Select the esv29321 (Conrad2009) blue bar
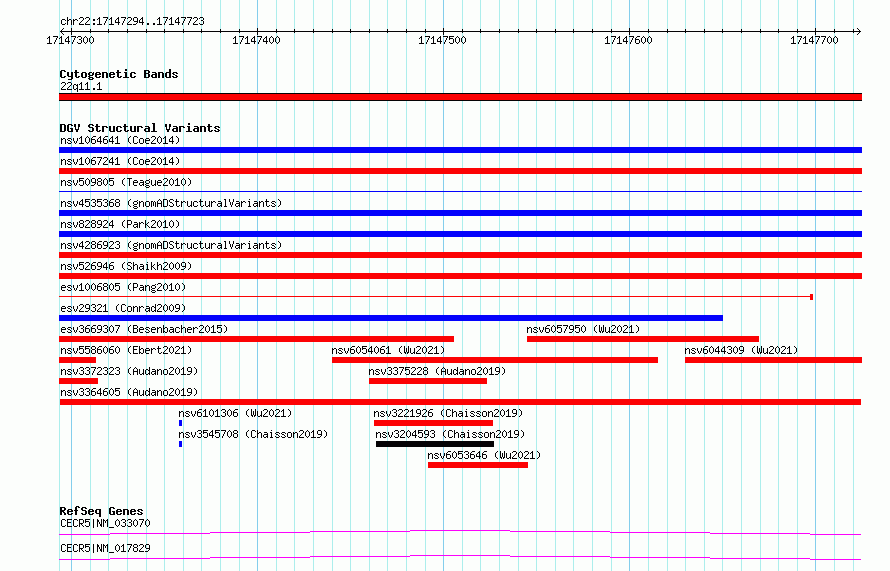890x571 pixels. 391,318
